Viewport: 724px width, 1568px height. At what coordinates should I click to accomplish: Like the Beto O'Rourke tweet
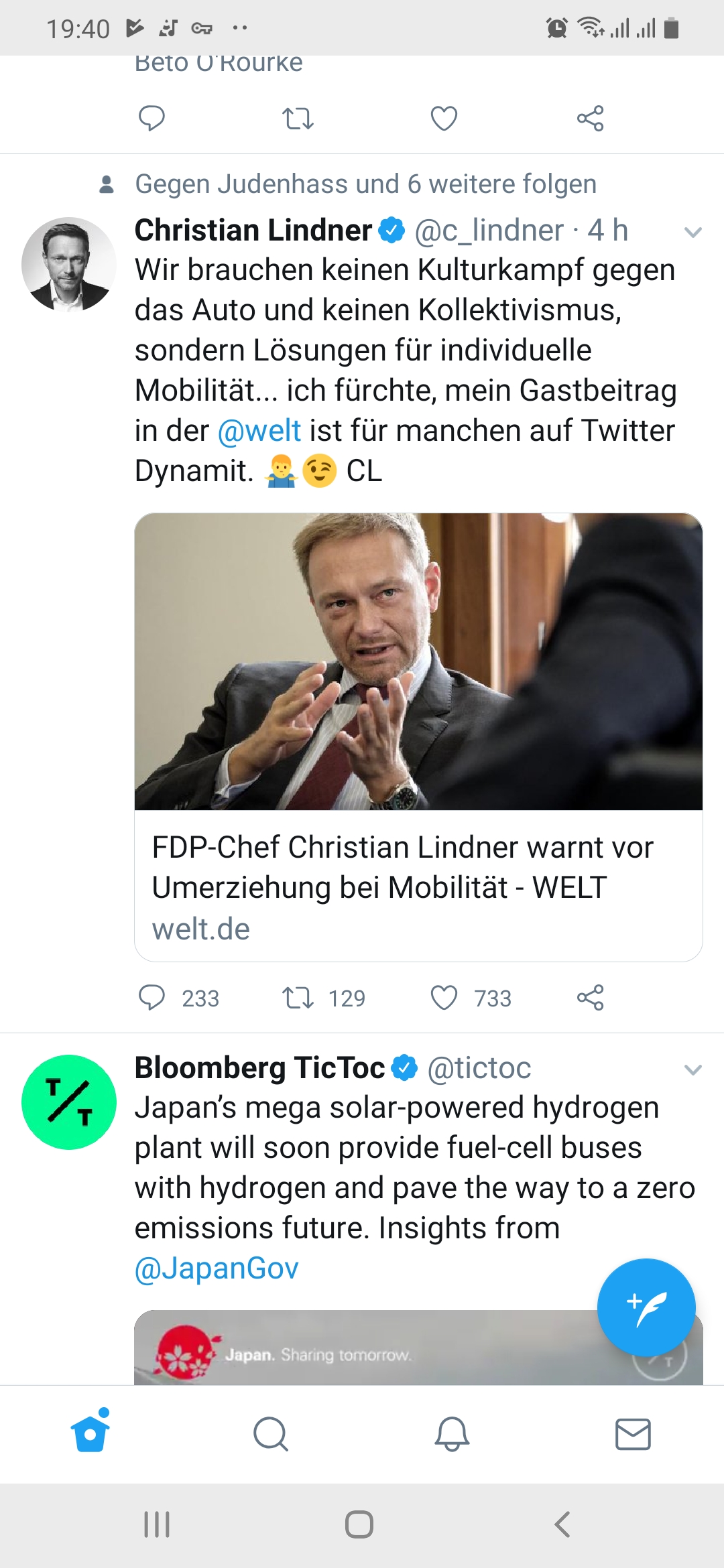pyautogui.click(x=444, y=119)
